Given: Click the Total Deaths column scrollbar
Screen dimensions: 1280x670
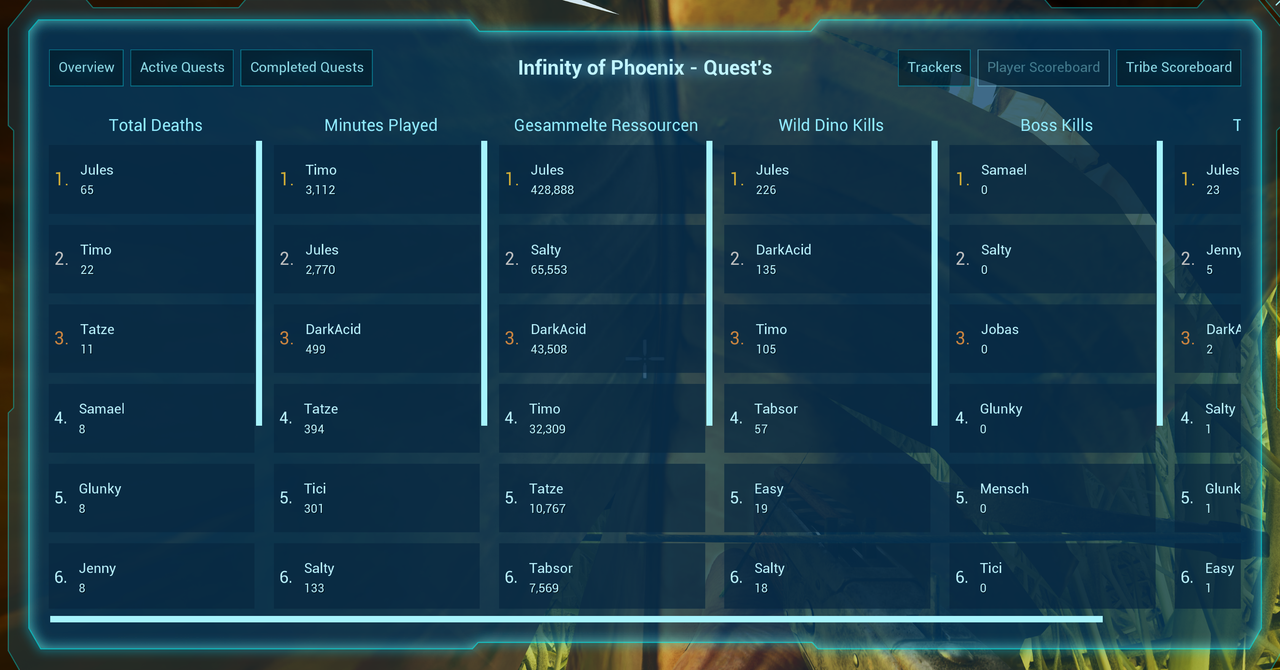Looking at the screenshot, I should pos(259,283).
